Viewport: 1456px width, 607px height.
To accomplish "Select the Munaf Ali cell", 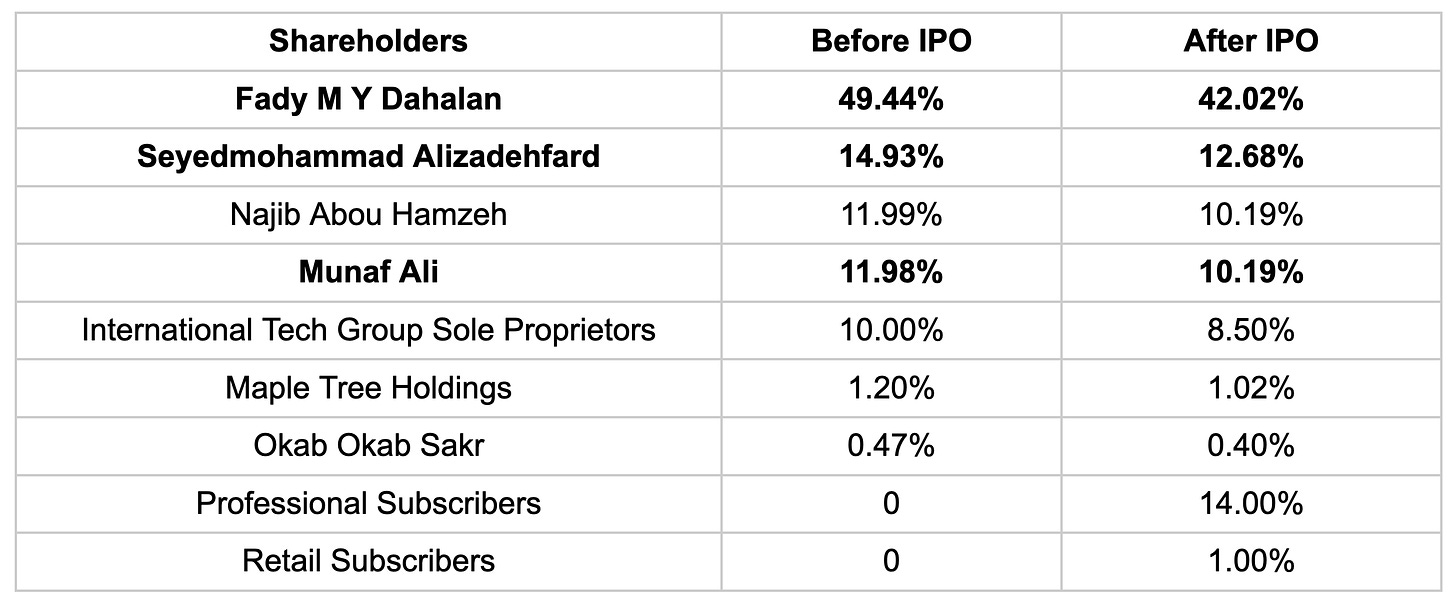I will 368,272.
